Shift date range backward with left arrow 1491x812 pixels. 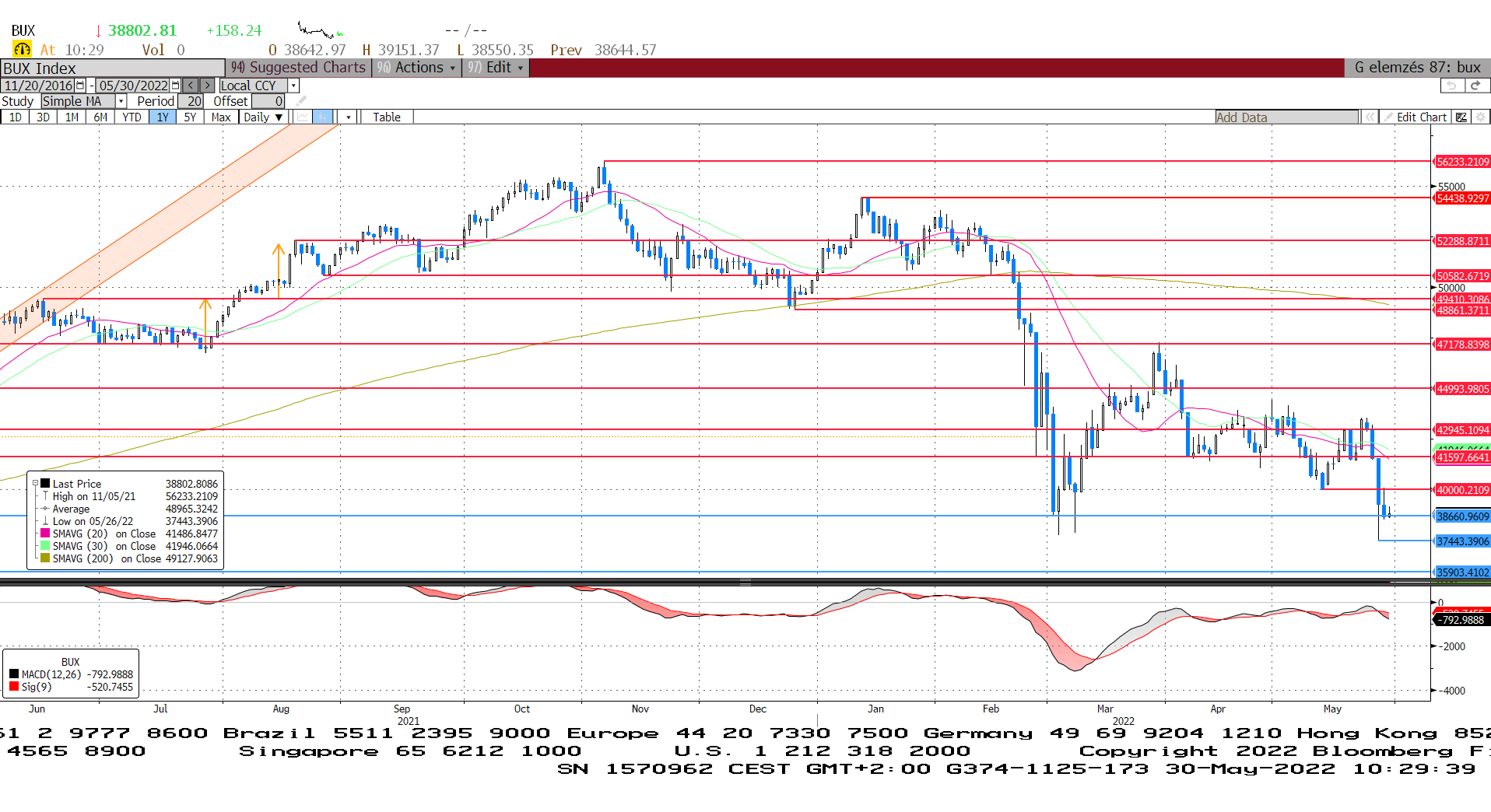pos(191,86)
